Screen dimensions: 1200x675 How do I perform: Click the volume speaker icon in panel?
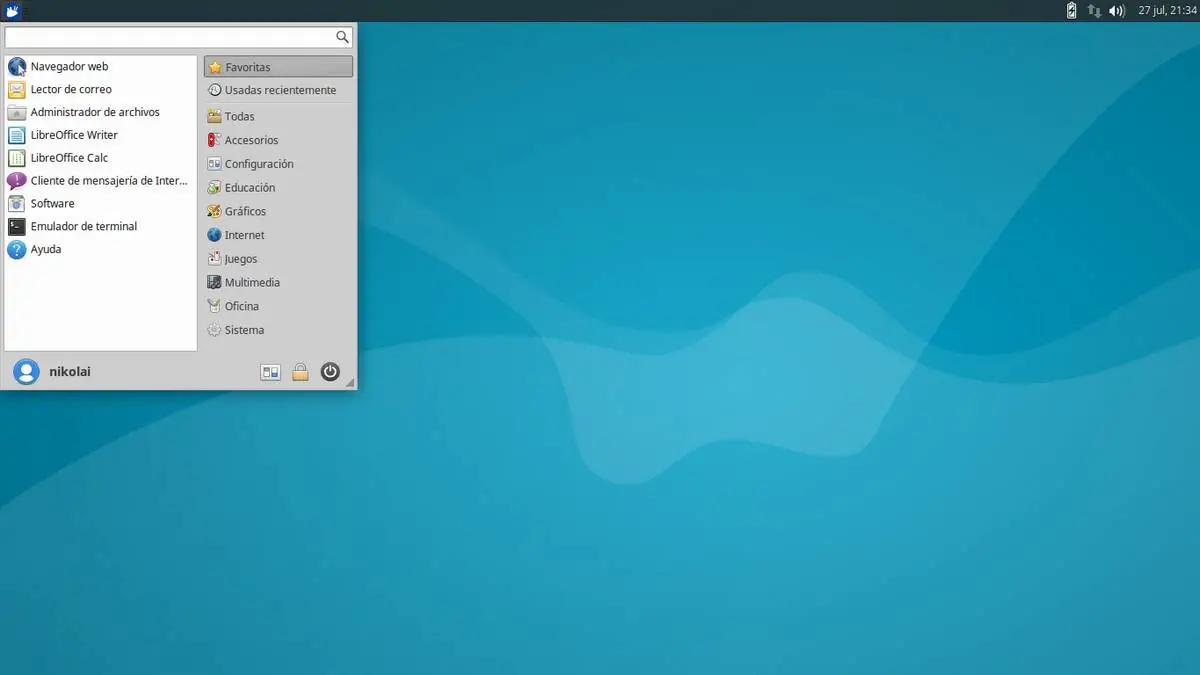pos(1117,11)
